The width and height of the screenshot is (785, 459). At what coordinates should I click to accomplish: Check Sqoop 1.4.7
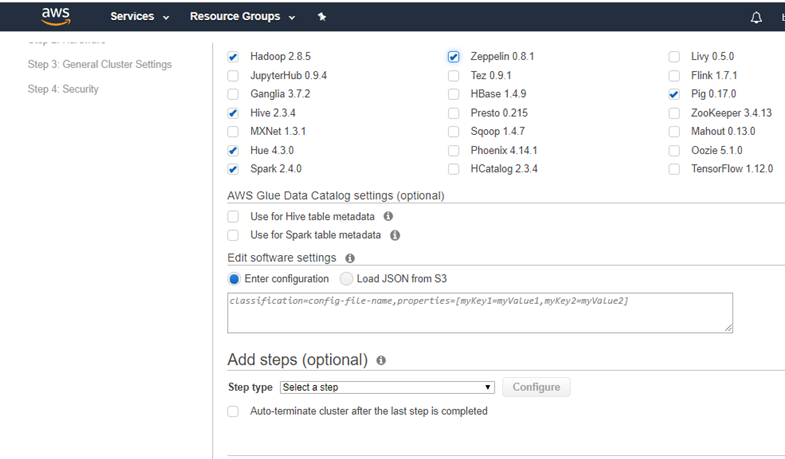[454, 132]
